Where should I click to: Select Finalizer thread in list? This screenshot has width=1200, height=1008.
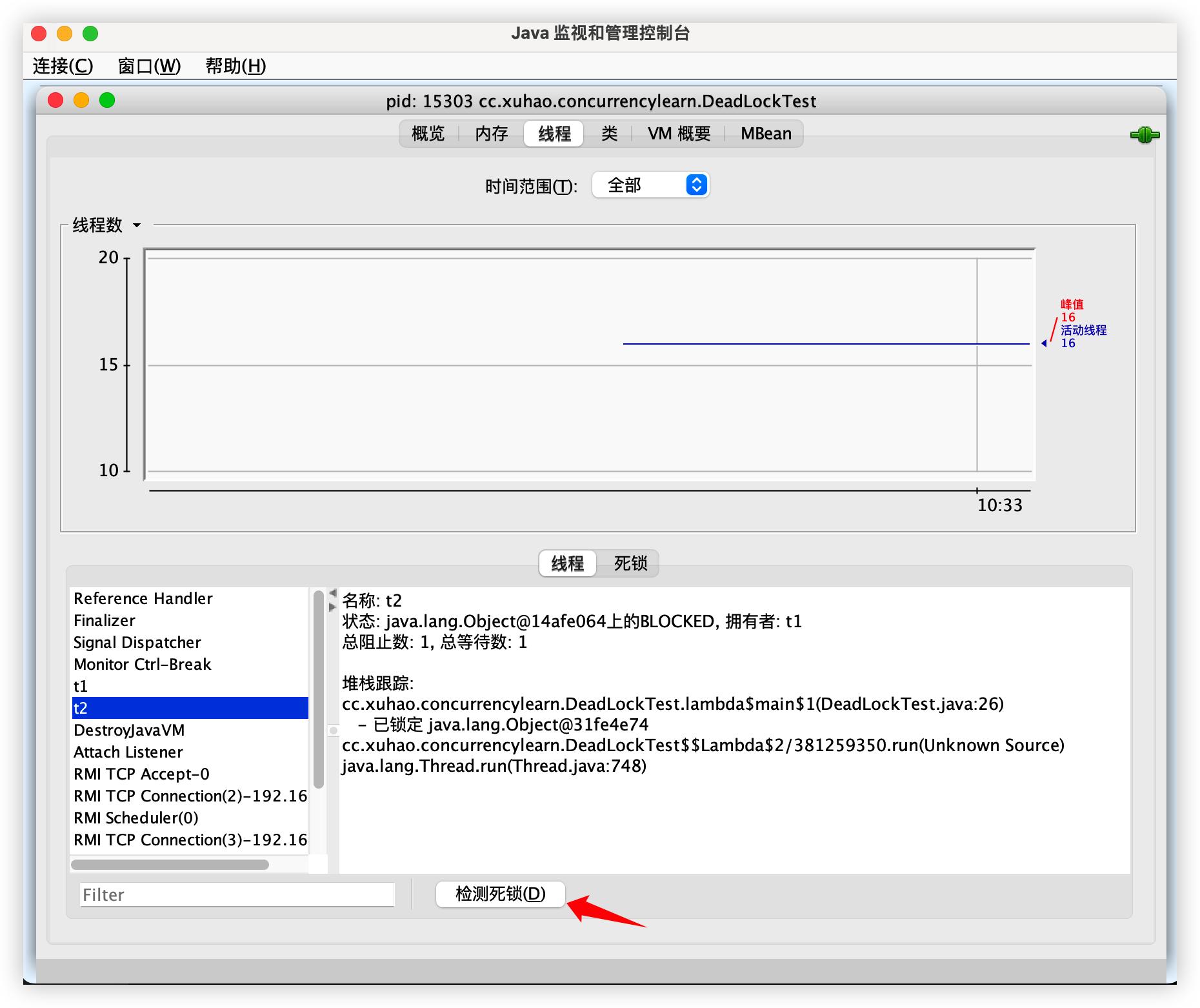190,620
